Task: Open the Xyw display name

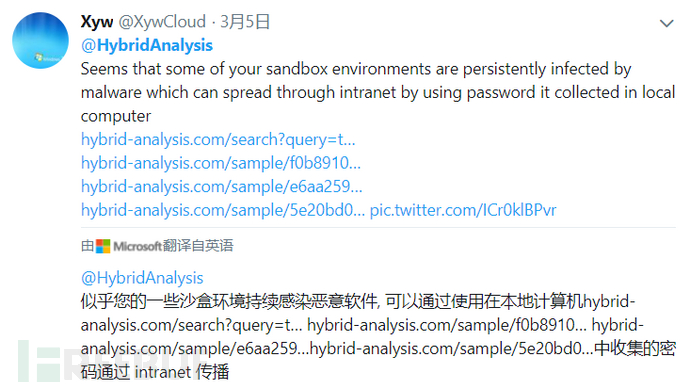Action: 97,21
